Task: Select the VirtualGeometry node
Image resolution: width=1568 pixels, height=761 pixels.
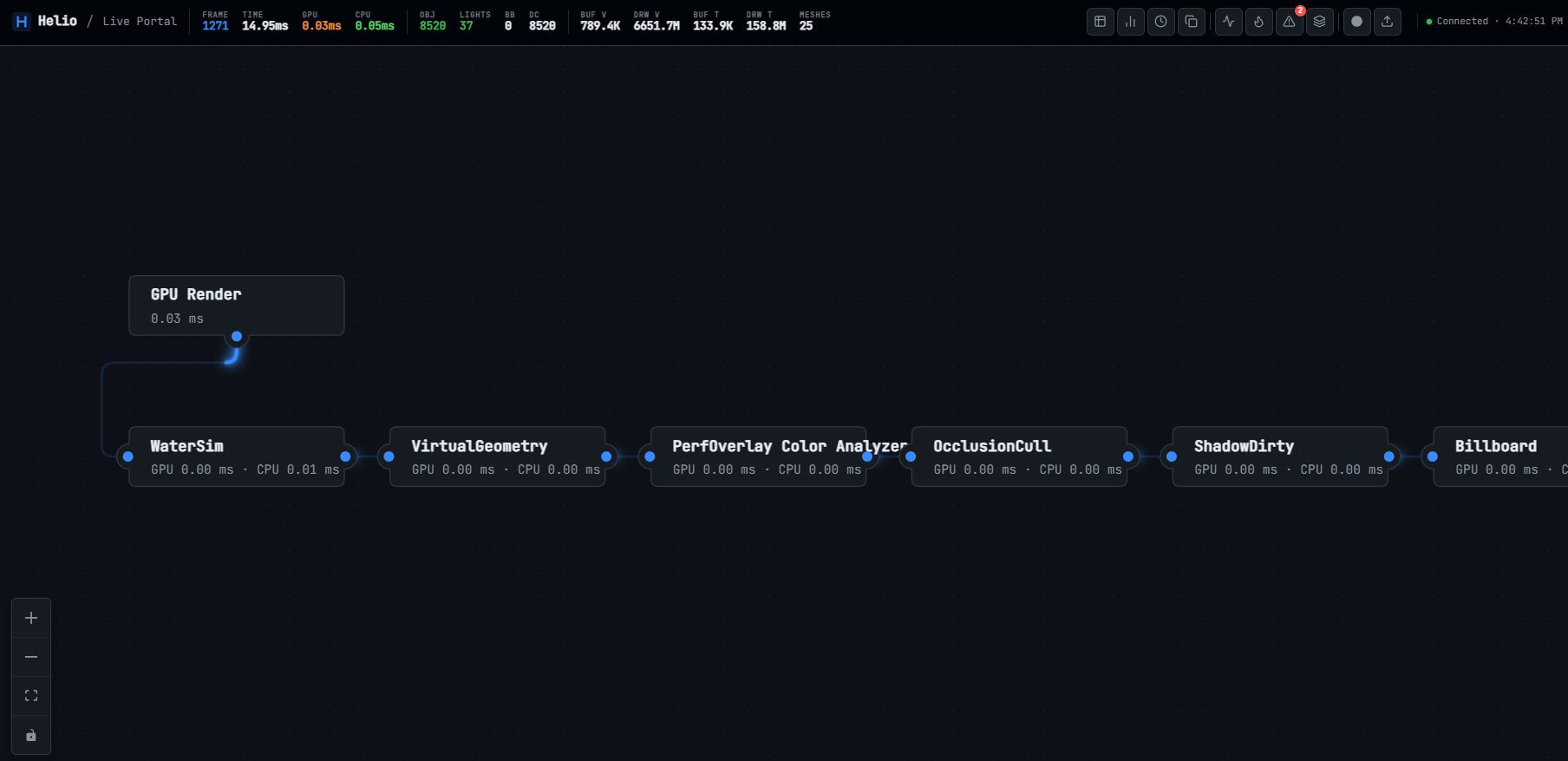Action: (x=498, y=456)
